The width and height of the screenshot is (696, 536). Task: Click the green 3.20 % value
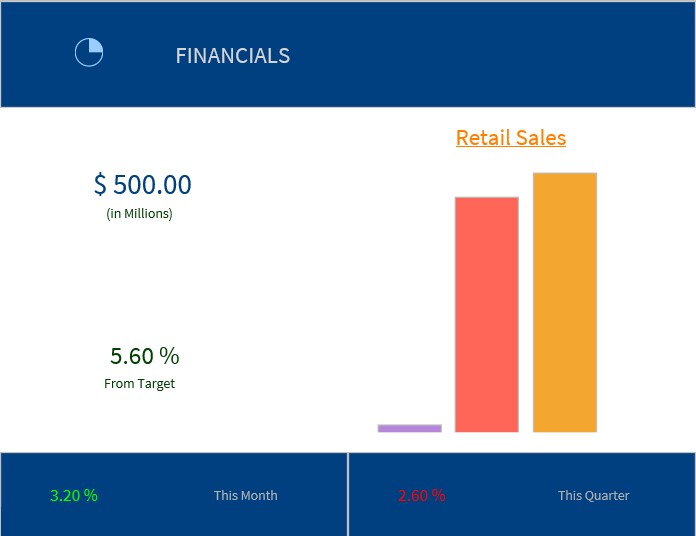tap(74, 495)
